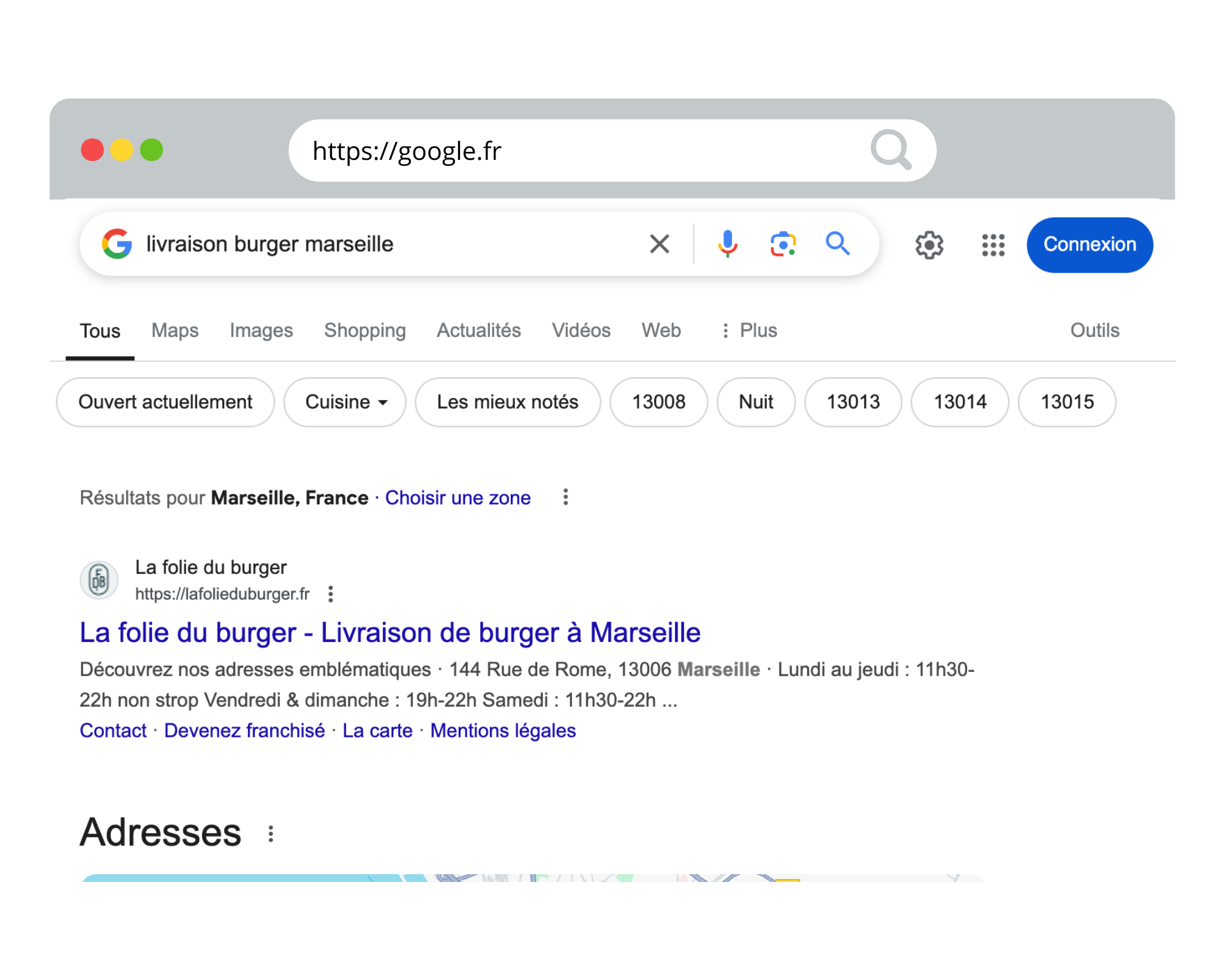Switch to the Maps tab
The image size is (1225, 980).
(175, 331)
